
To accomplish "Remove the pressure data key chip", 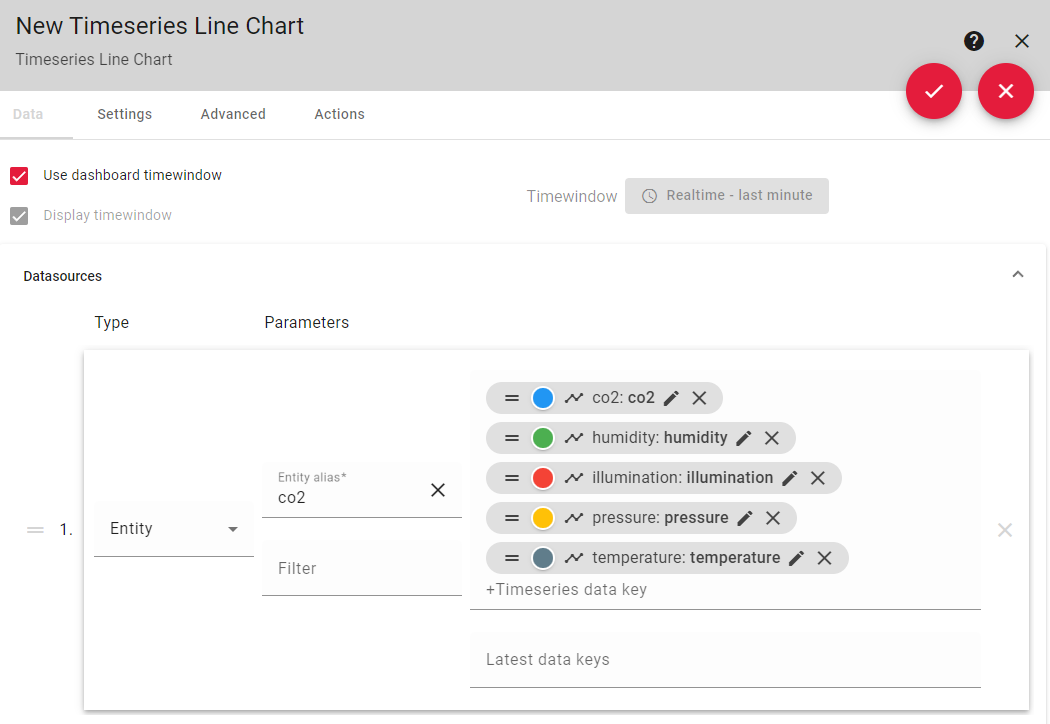I will (773, 518).
